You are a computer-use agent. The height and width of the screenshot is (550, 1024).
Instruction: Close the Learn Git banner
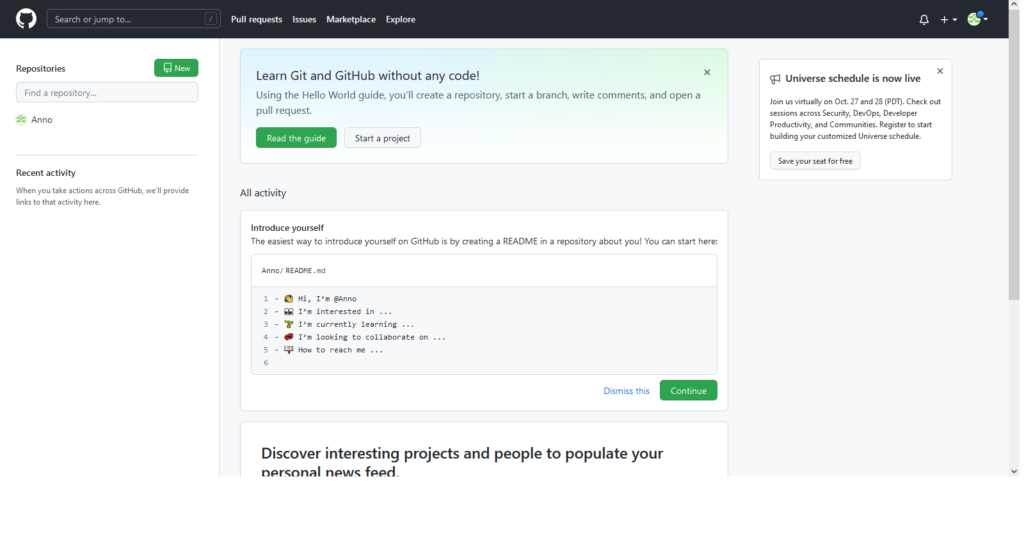coord(707,72)
